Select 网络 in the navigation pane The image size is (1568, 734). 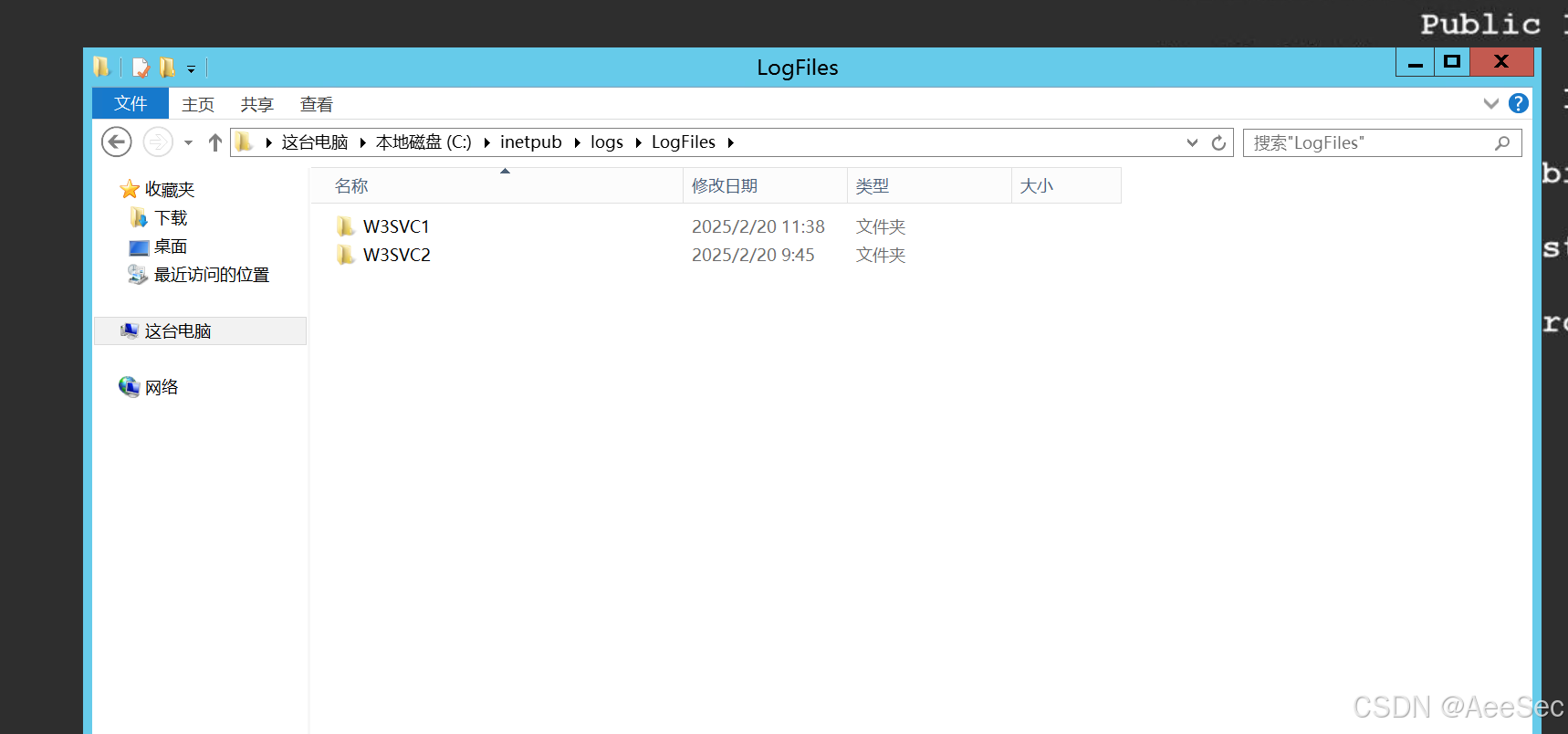click(162, 387)
